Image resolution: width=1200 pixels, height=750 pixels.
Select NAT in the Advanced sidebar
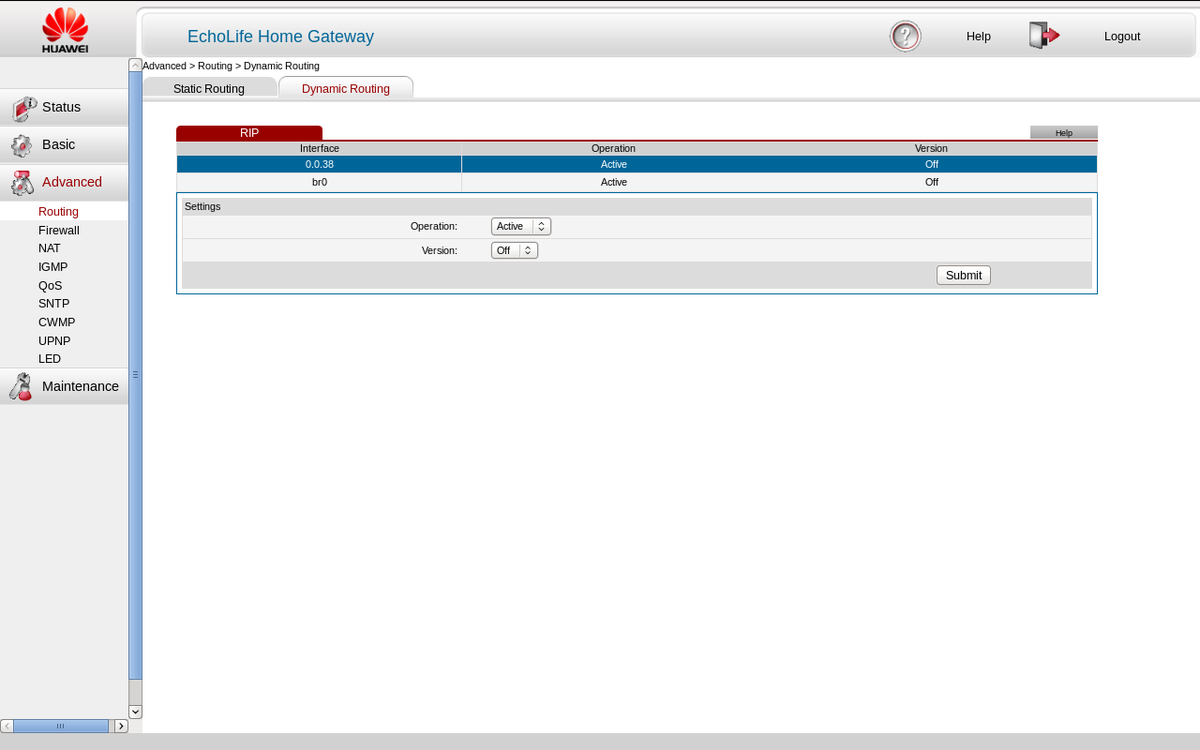point(49,248)
